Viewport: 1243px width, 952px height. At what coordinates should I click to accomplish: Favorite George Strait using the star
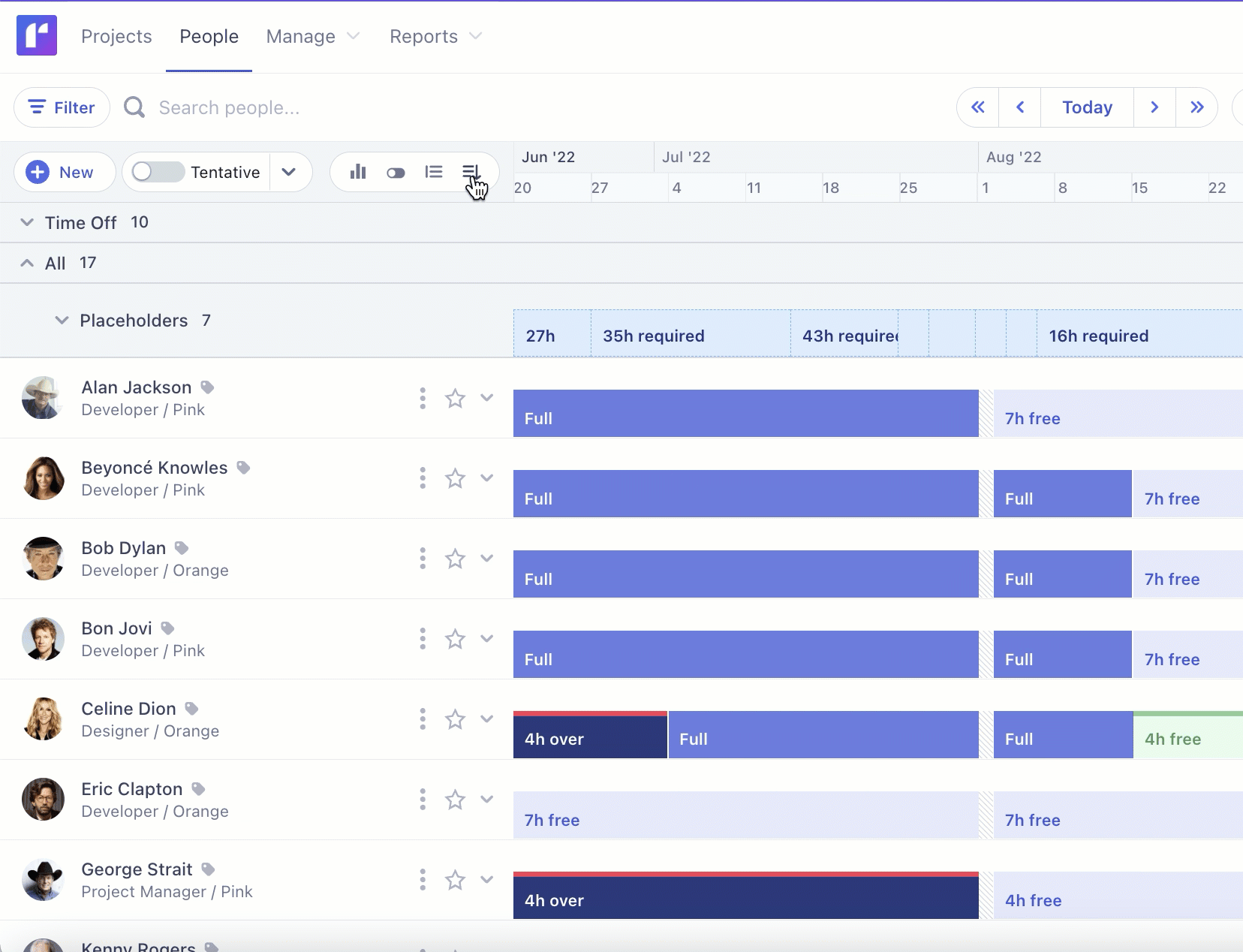(456, 880)
